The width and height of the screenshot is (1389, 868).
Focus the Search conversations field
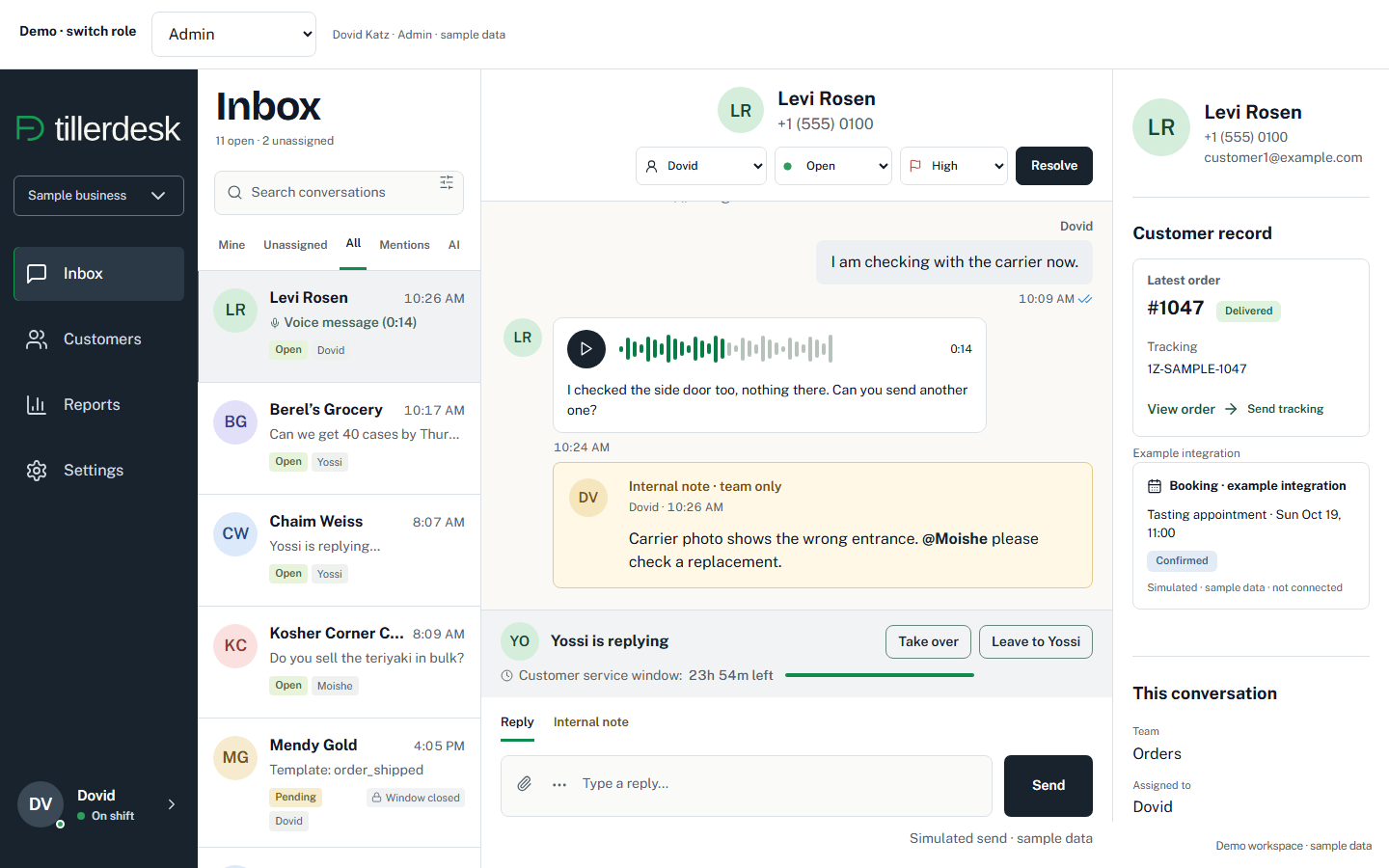339,193
